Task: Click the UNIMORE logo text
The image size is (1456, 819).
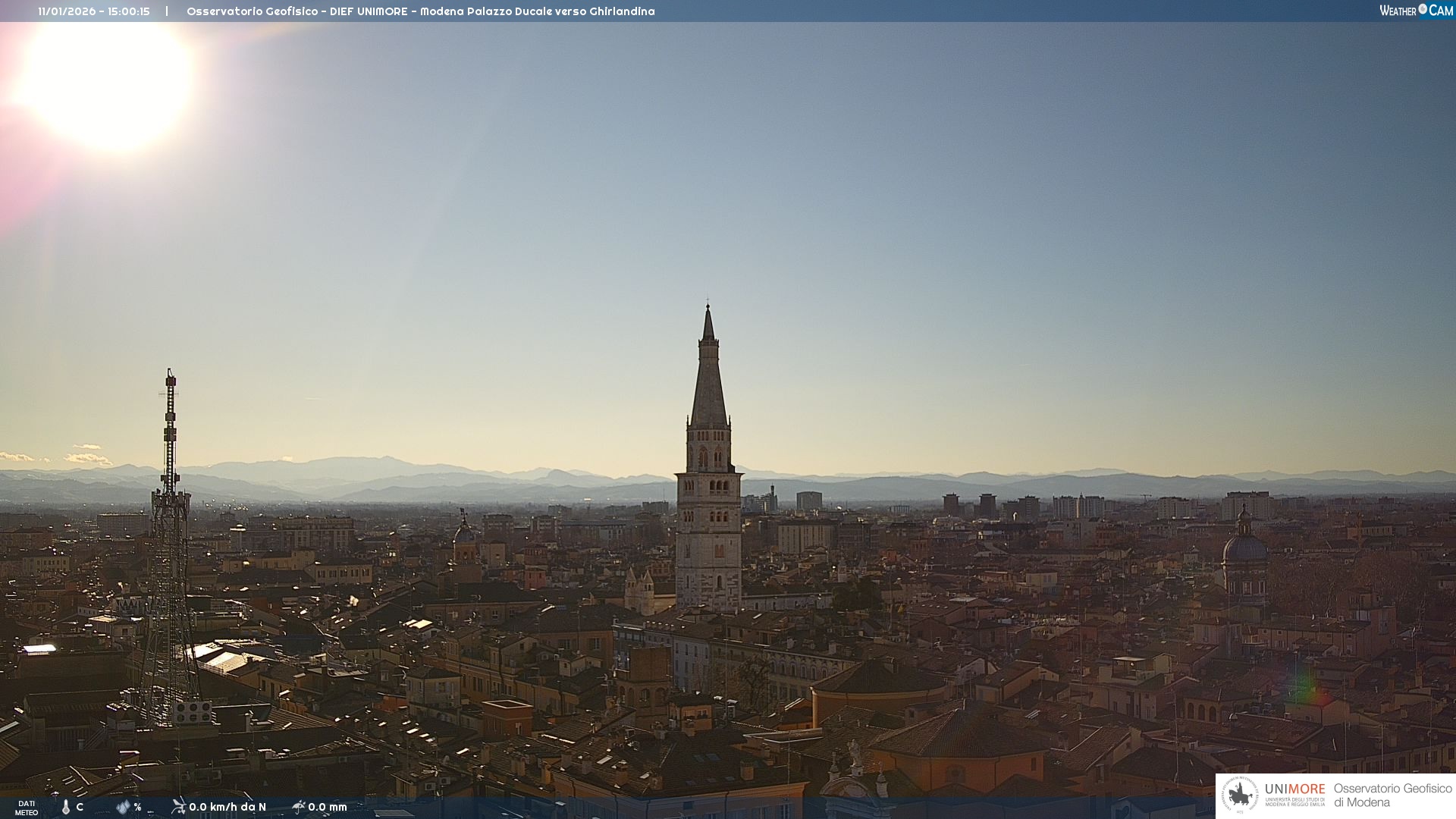Action: [x=1294, y=789]
